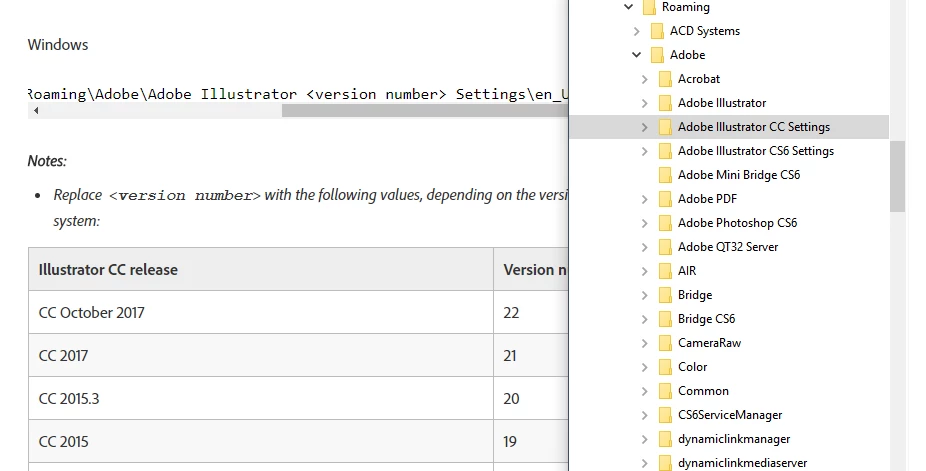
Task: Select the dynamiclinkmediaserver folder label
Action: pyautogui.click(x=742, y=463)
